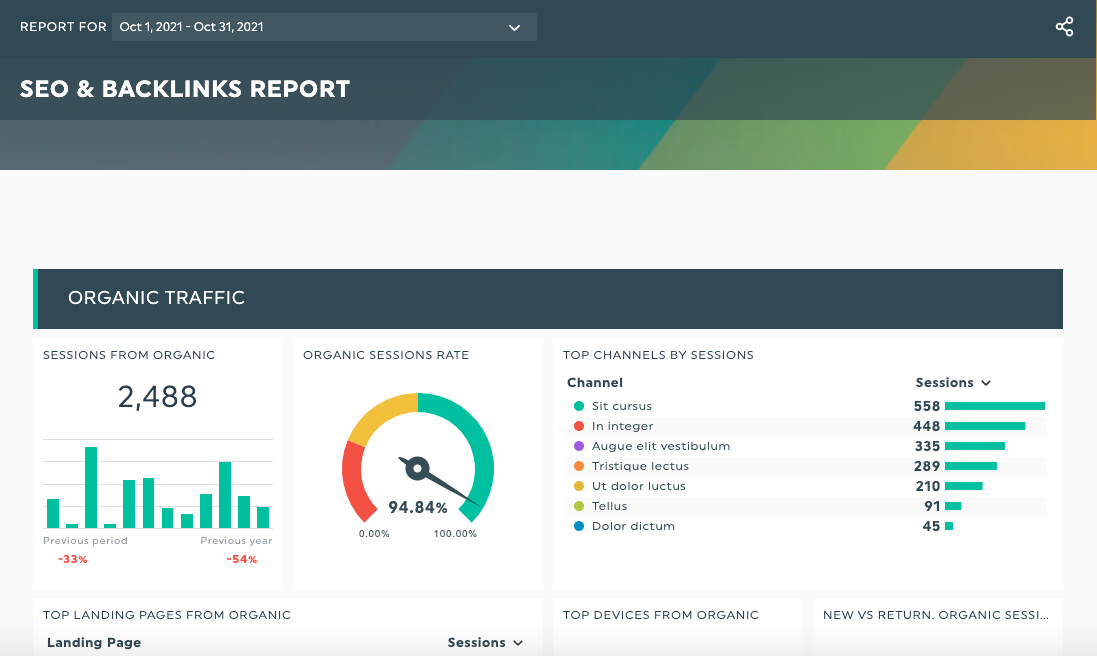
Task: Click the -54% previous year change
Action: point(242,559)
